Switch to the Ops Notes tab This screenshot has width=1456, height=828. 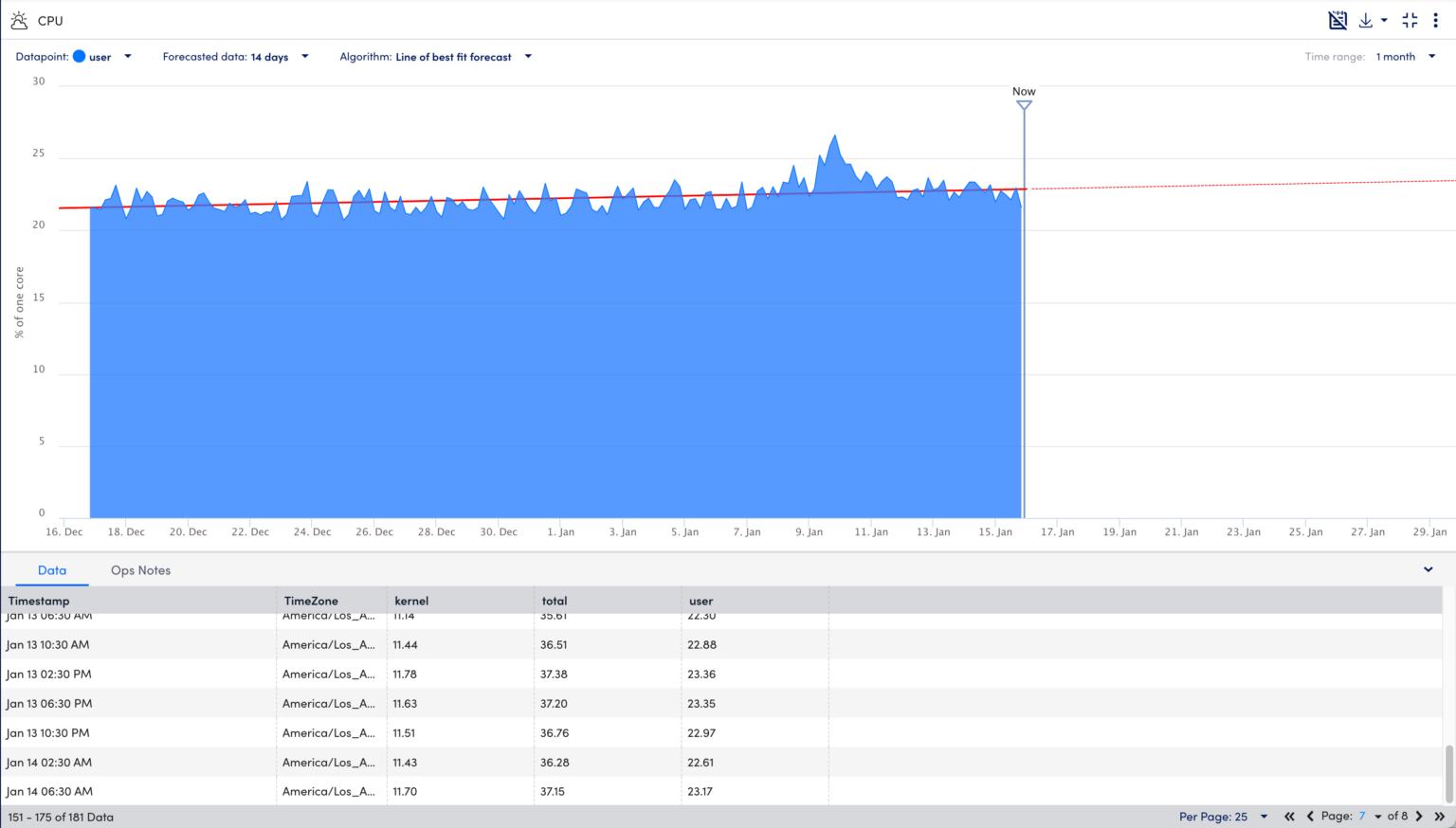tap(140, 569)
